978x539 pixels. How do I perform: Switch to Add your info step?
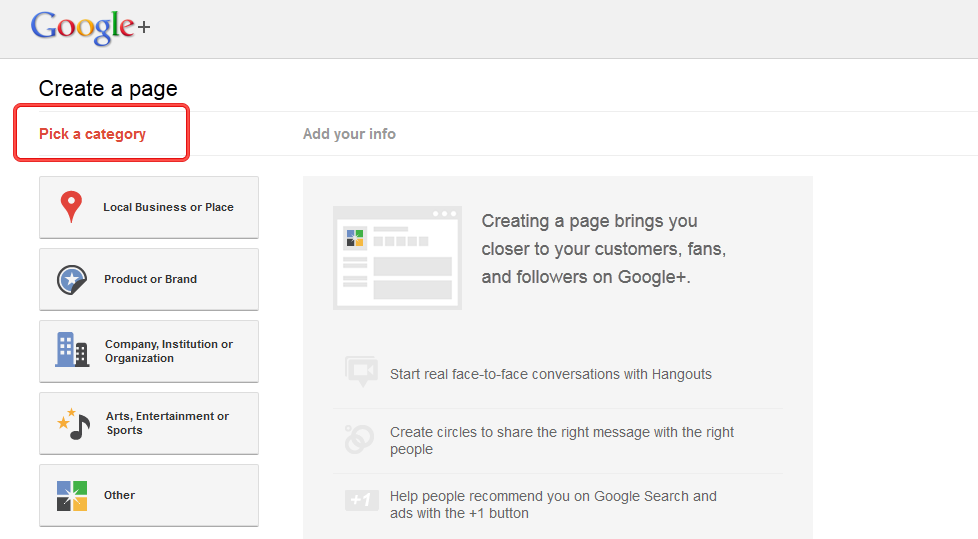coord(349,134)
